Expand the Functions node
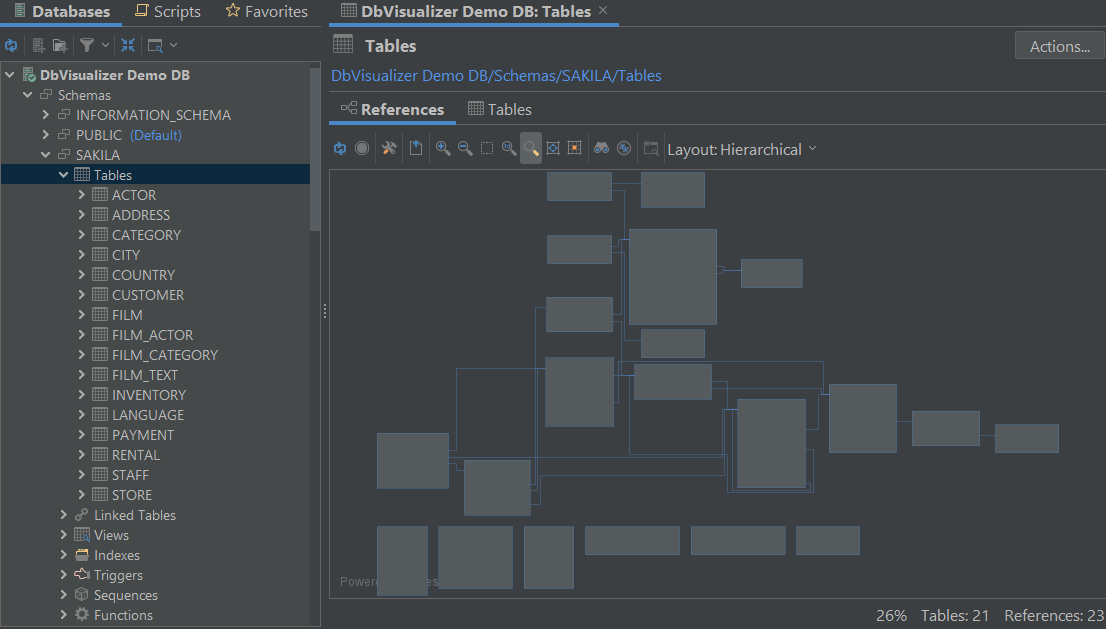Viewport: 1106px width, 629px height. pos(63,615)
